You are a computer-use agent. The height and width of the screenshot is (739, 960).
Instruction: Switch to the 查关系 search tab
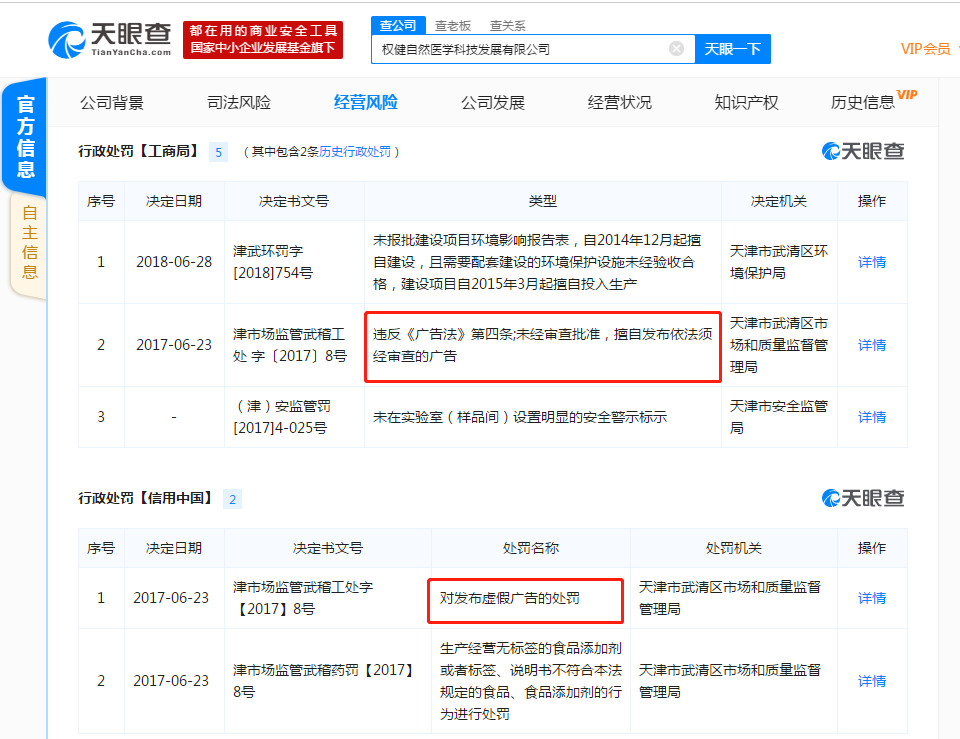[x=507, y=25]
